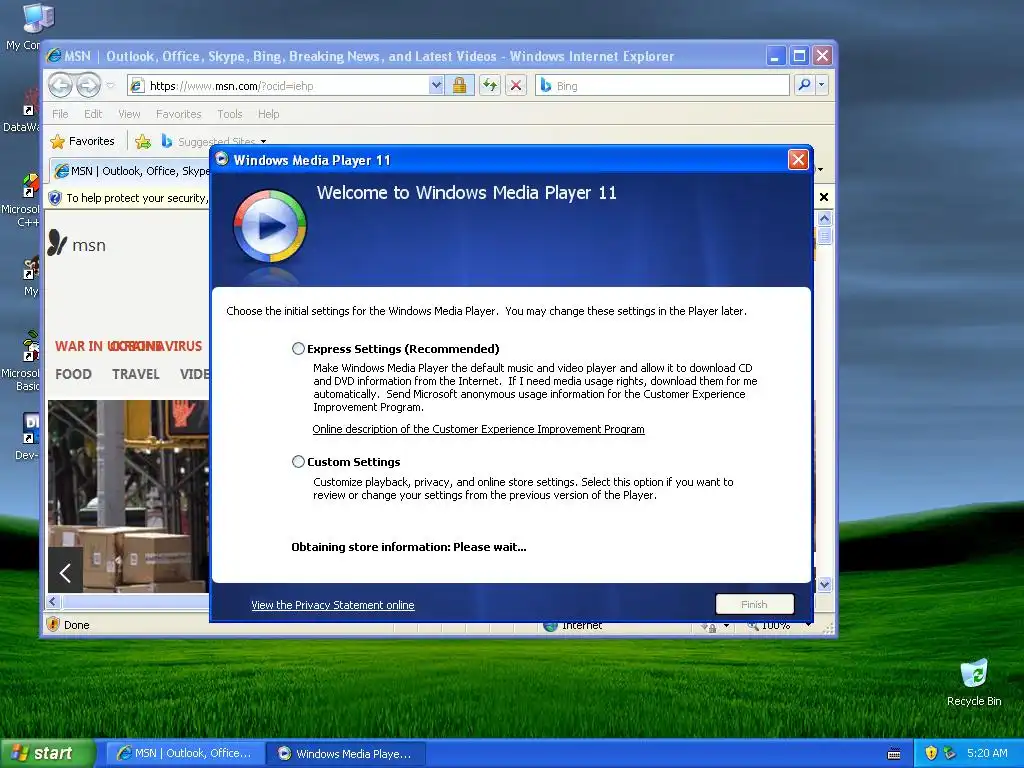
Task: Click the system clock showing 5:20 AM
Action: pyautogui.click(x=987, y=753)
